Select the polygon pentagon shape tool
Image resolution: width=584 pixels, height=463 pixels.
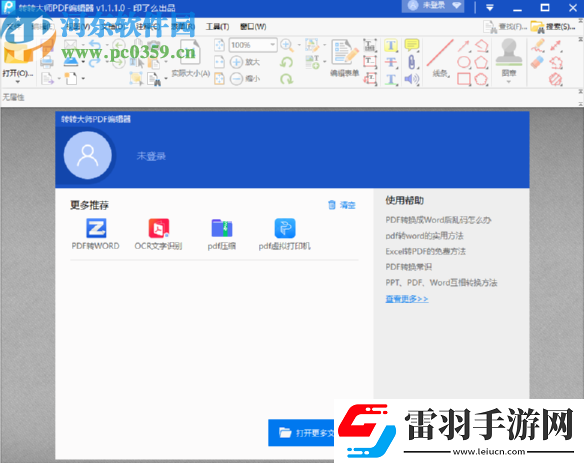481,62
